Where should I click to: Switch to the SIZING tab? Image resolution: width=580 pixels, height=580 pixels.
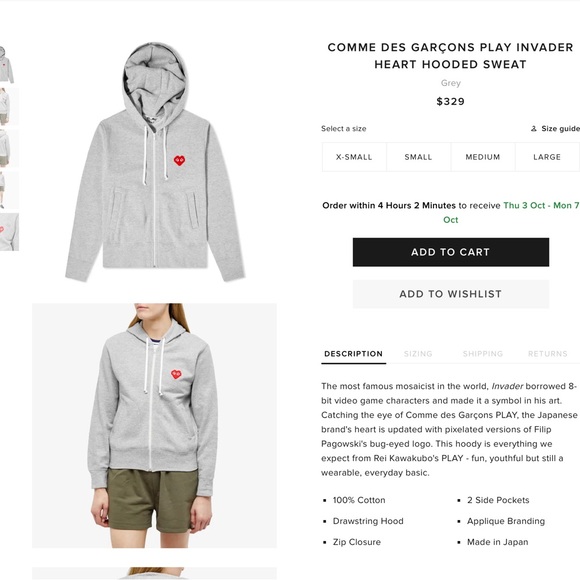[418, 354]
